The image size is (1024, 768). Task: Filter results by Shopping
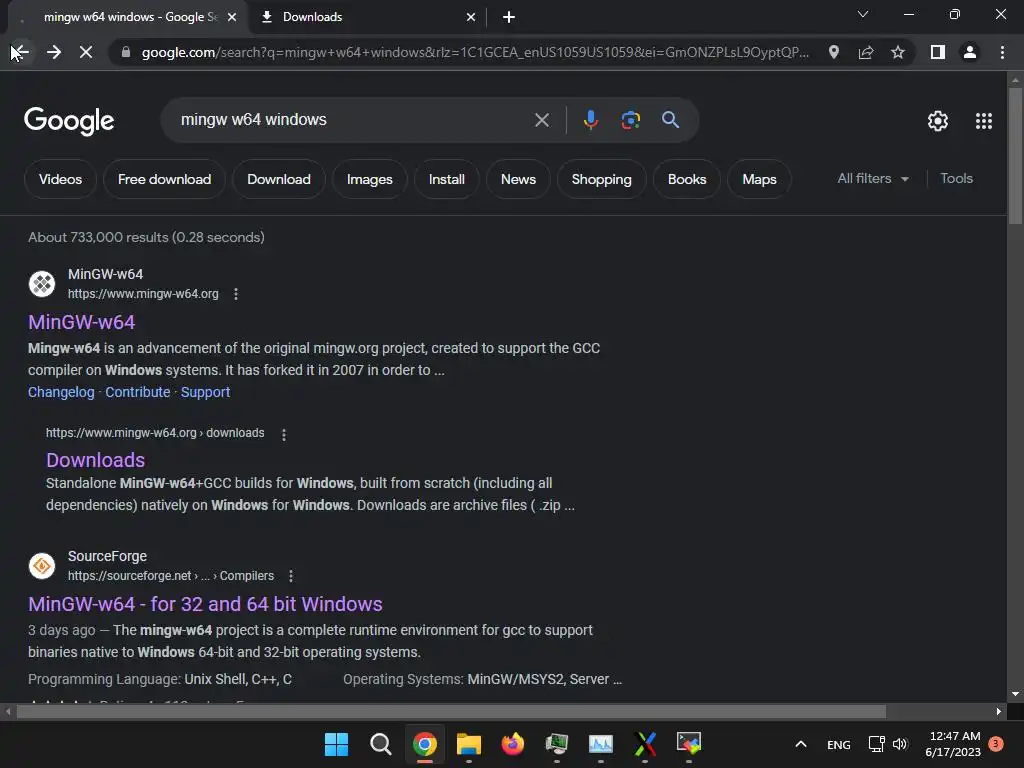point(601,179)
